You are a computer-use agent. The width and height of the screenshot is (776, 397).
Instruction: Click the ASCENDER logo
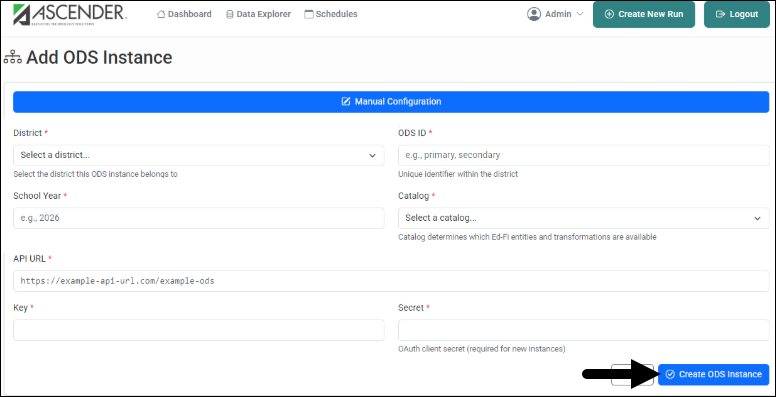[70, 14]
